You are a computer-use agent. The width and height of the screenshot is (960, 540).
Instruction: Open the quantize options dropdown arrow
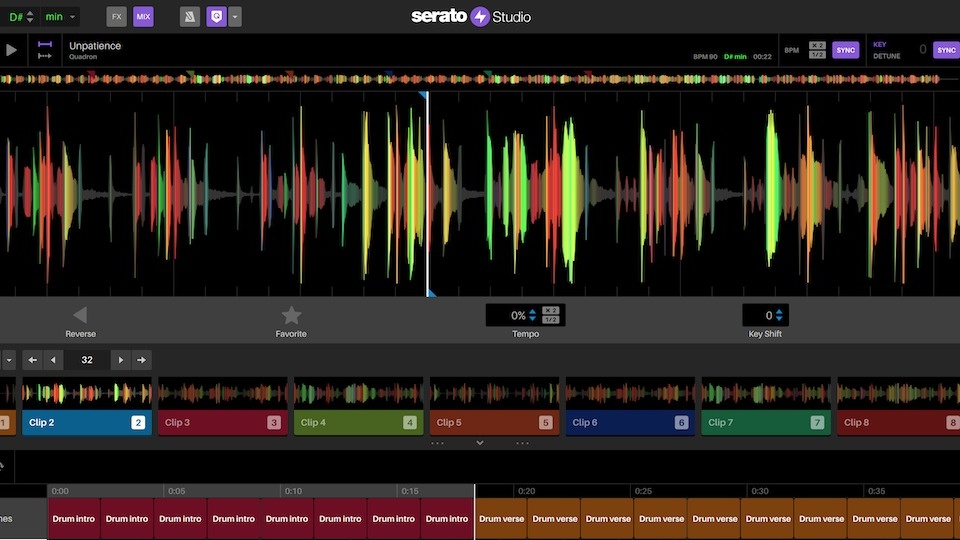coord(235,17)
